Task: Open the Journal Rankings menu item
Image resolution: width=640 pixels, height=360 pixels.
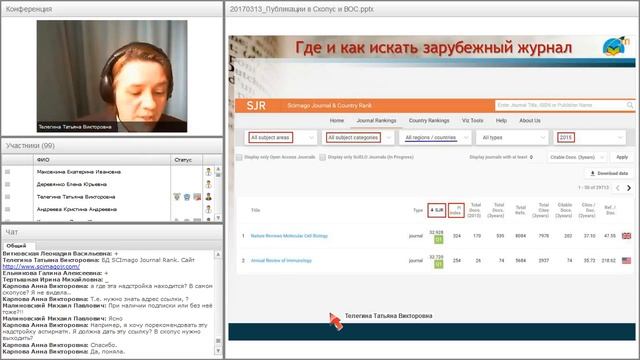Action: (x=376, y=120)
